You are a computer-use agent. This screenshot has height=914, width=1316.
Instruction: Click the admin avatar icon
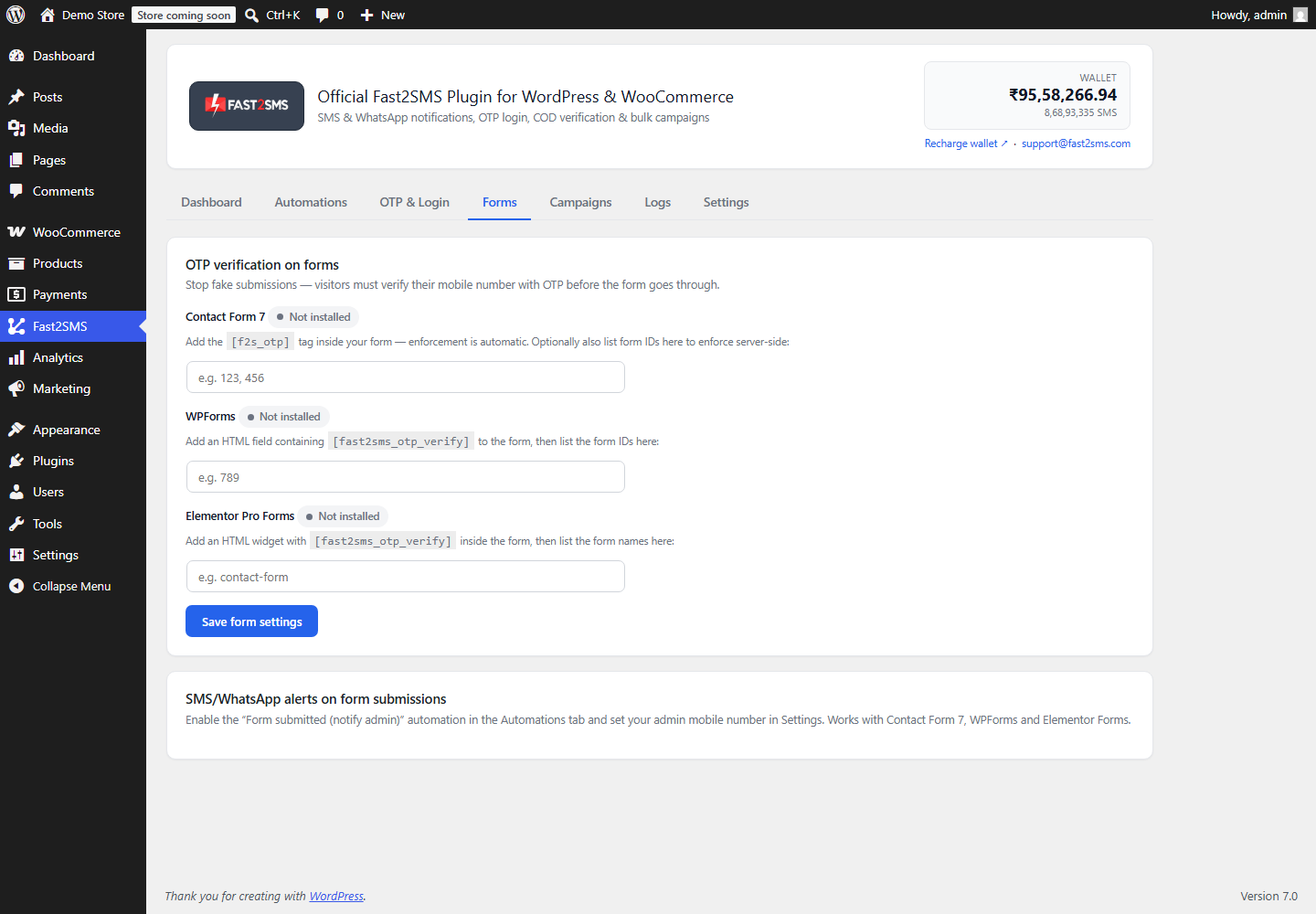coord(1300,15)
